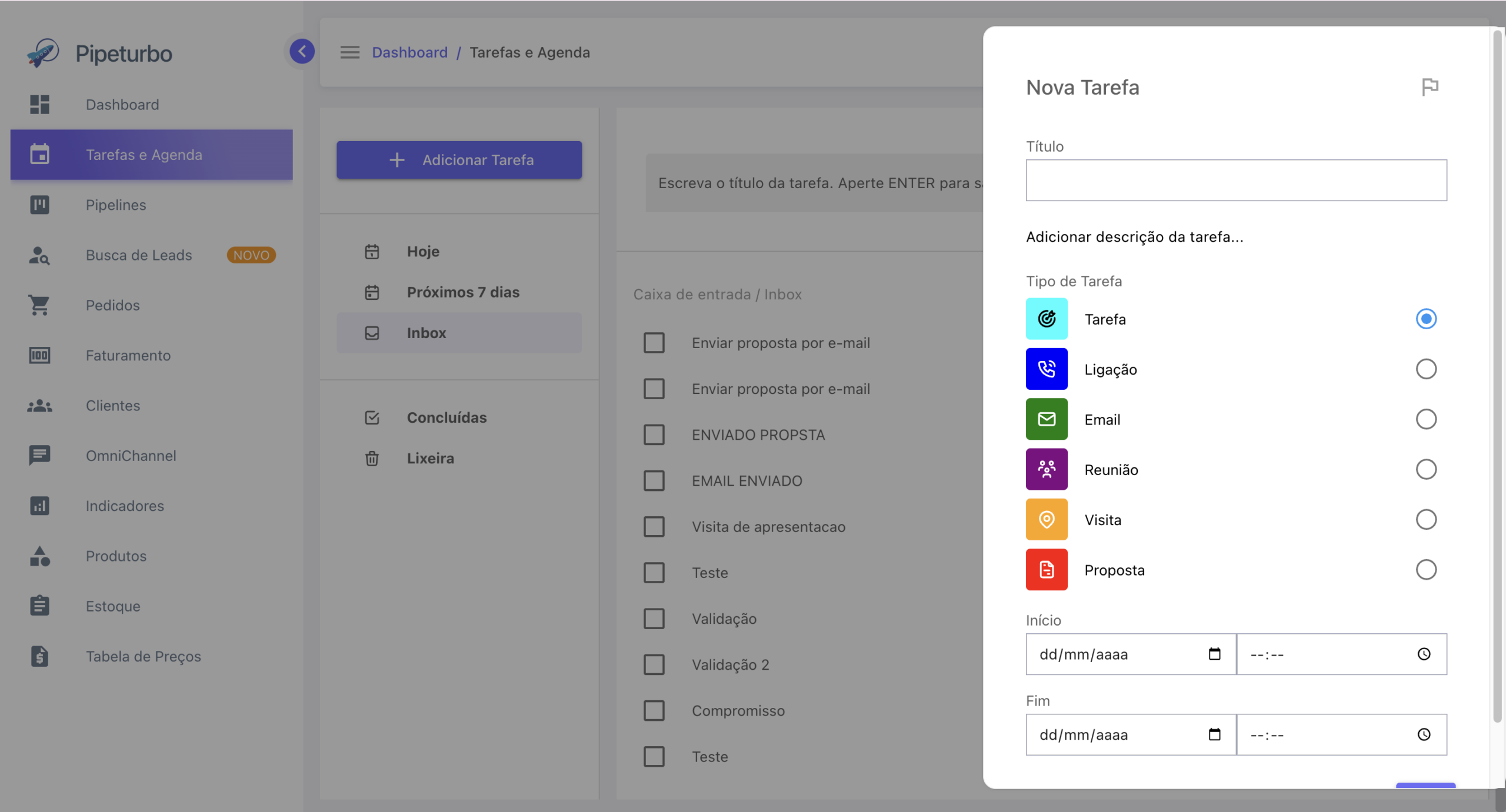Image resolution: width=1506 pixels, height=812 pixels.
Task: Check the EMAIL ENVIADO task checkbox
Action: tap(654, 480)
